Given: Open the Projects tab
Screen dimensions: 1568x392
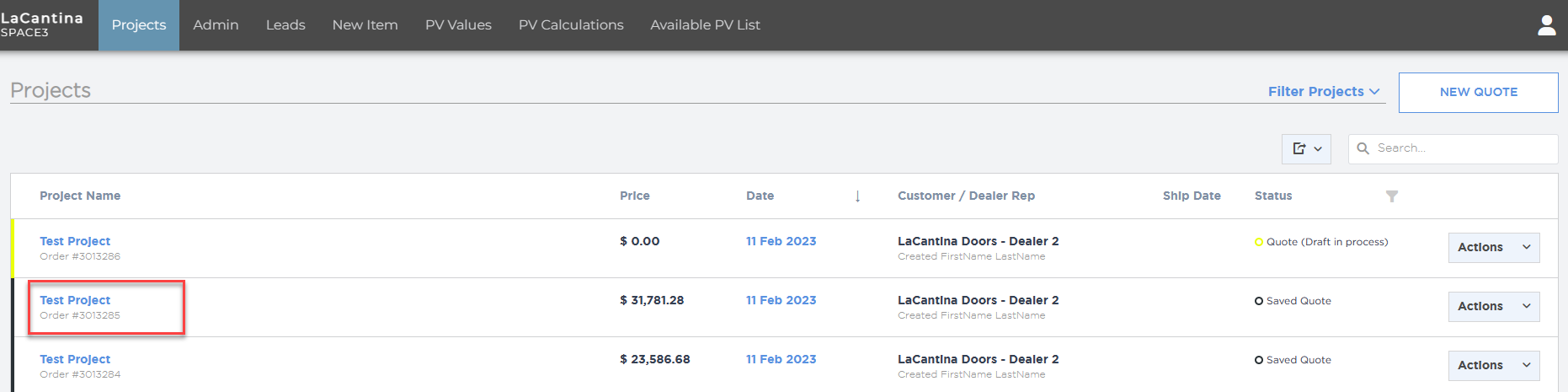Looking at the screenshot, I should click(139, 25).
